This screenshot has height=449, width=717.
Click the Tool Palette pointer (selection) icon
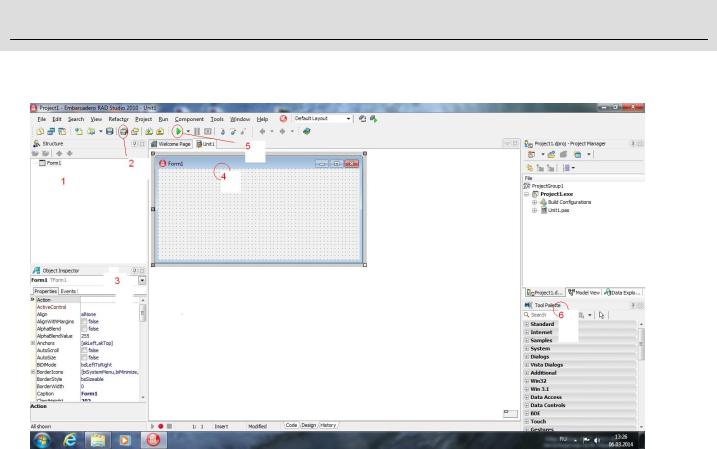601,315
